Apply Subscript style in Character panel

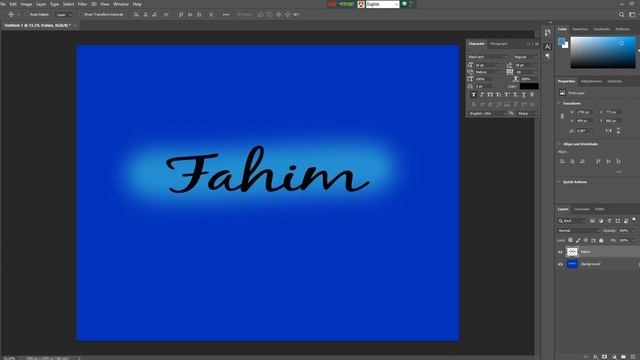[515, 95]
